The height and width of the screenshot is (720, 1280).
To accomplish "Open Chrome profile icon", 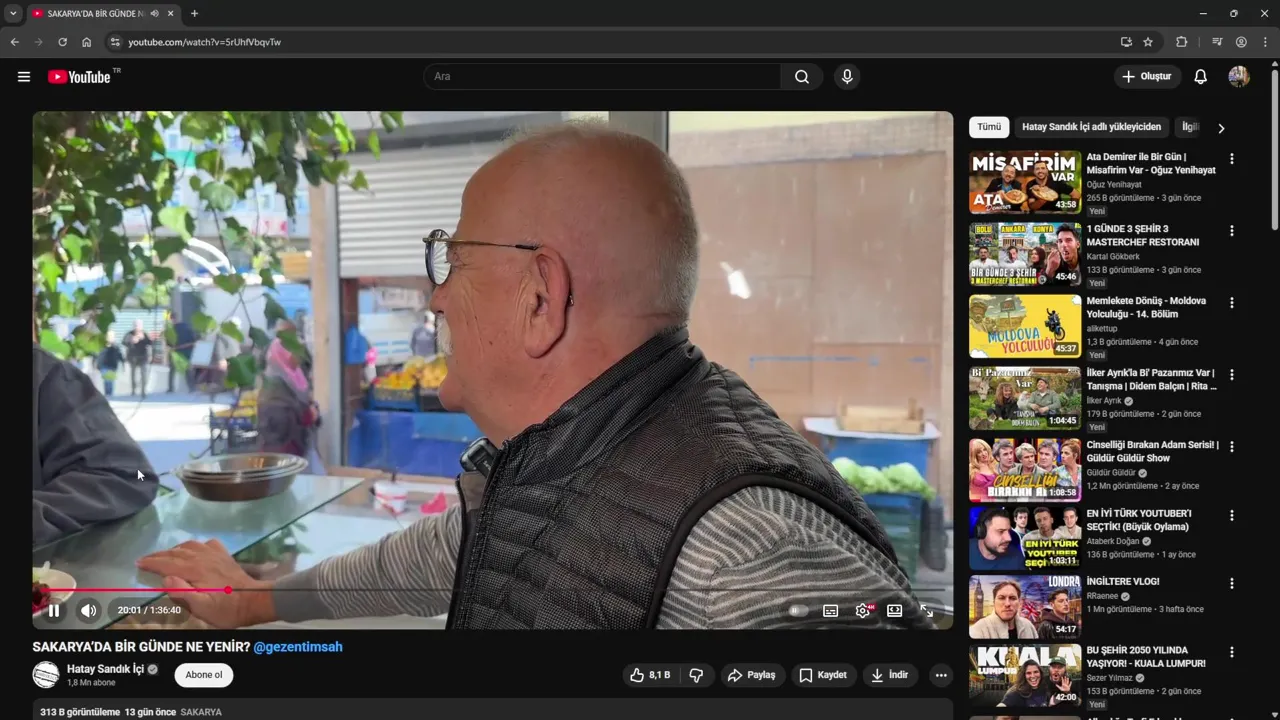I will point(1241,42).
